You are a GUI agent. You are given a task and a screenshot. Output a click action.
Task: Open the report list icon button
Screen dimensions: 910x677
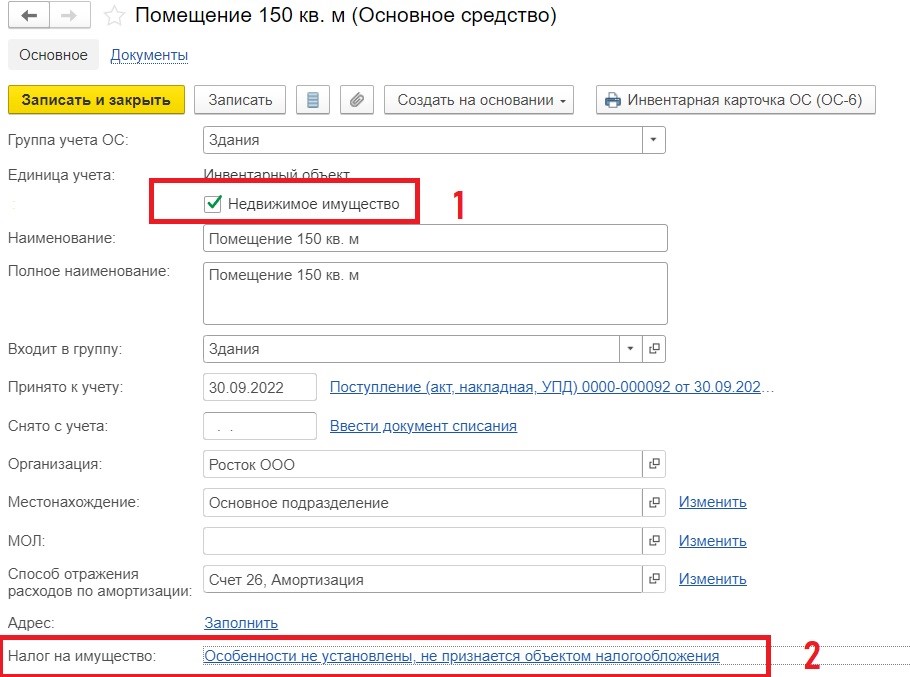point(313,100)
